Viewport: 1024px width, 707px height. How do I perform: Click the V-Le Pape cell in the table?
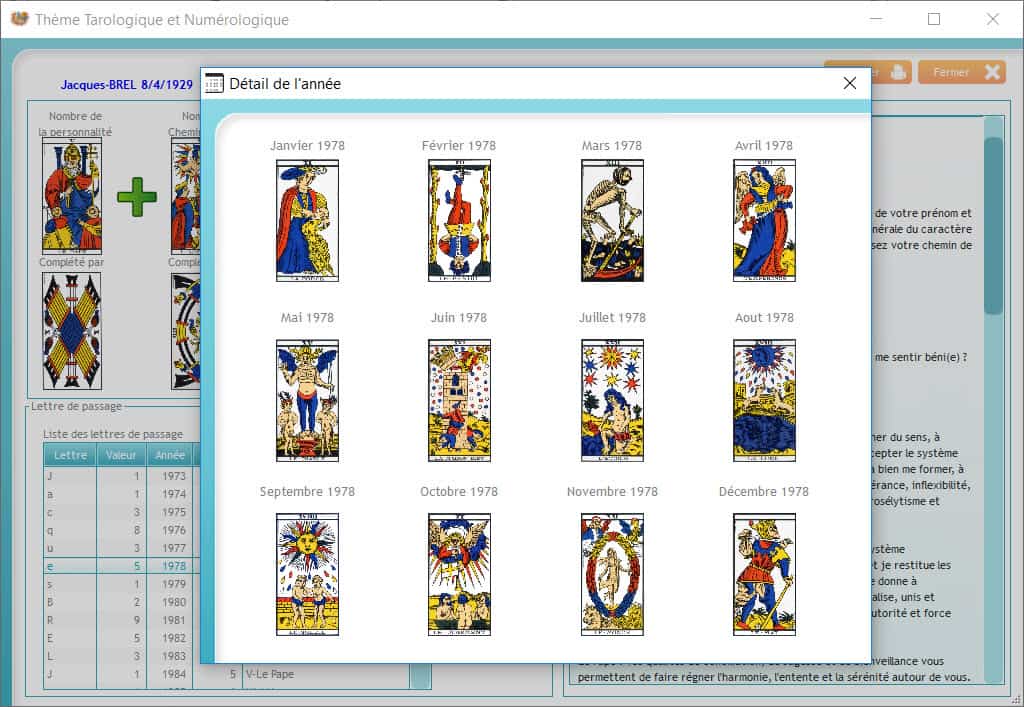[x=325, y=674]
